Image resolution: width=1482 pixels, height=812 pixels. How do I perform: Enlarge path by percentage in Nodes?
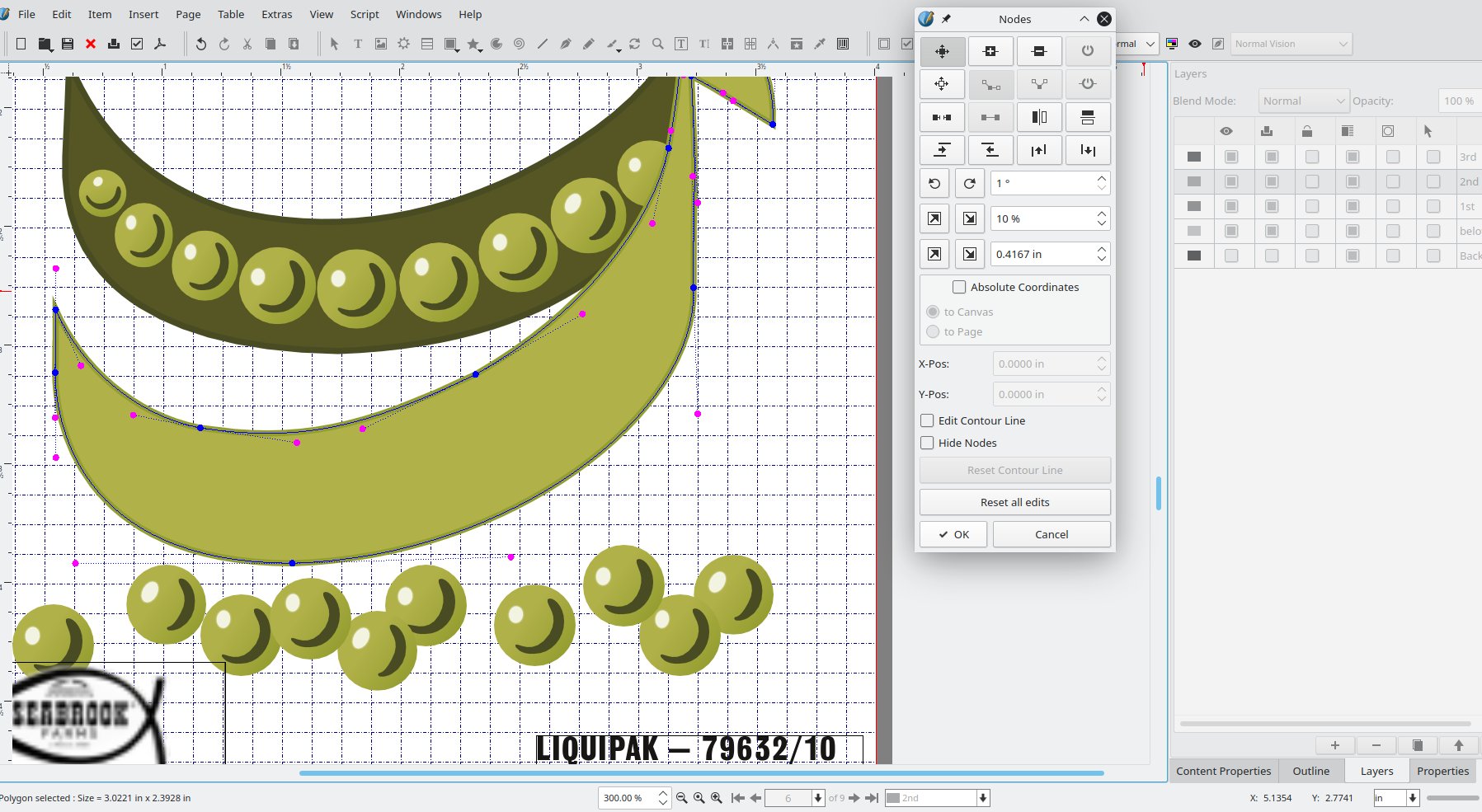pyautogui.click(x=934, y=218)
